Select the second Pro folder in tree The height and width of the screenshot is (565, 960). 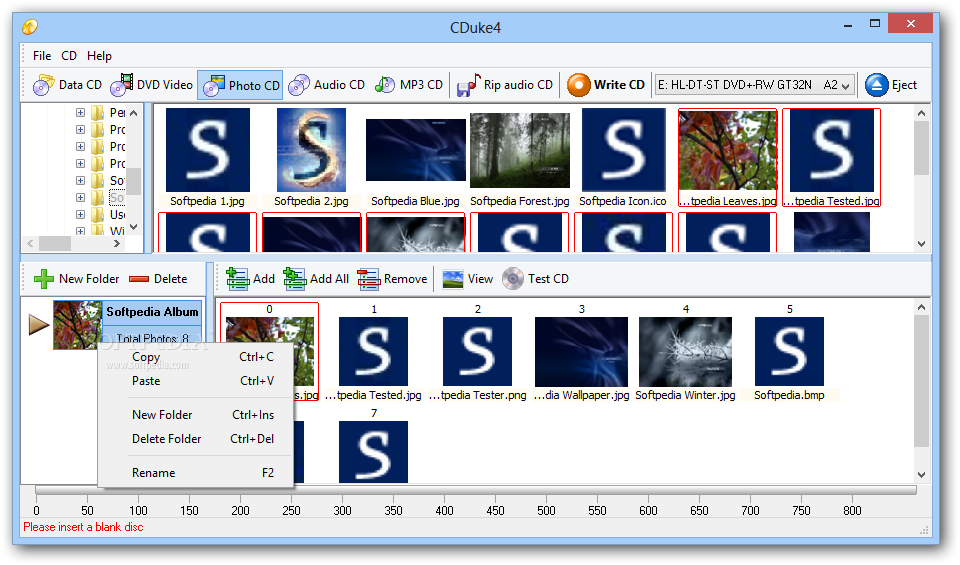(x=117, y=147)
